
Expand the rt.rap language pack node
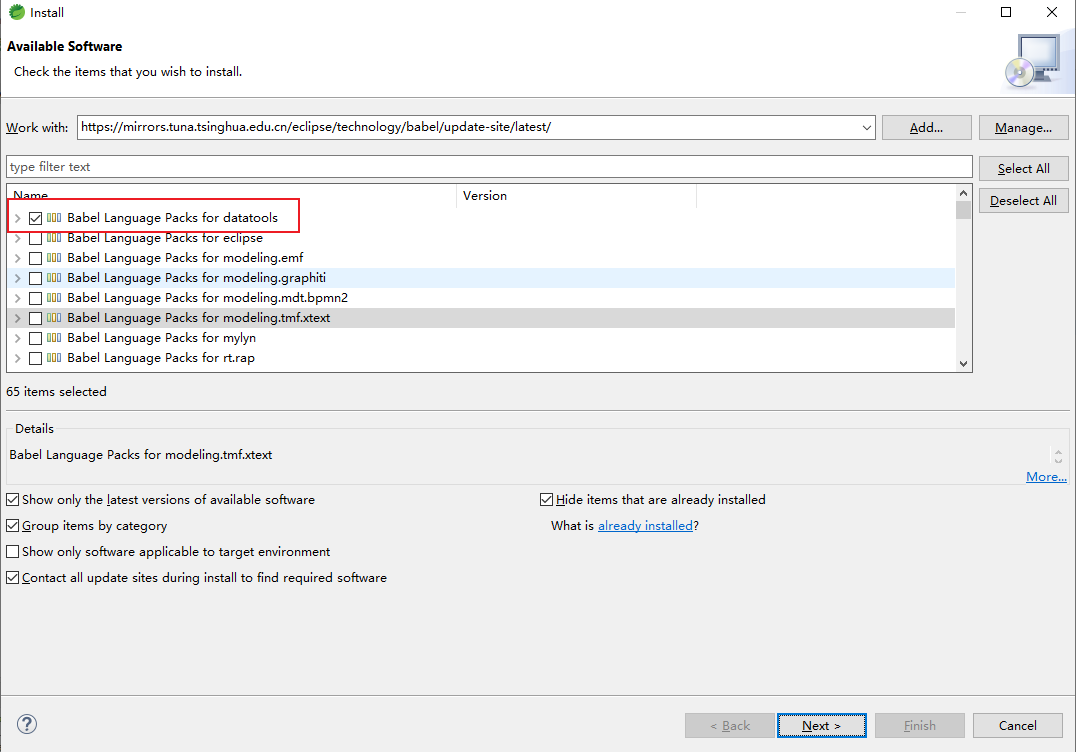click(x=18, y=357)
